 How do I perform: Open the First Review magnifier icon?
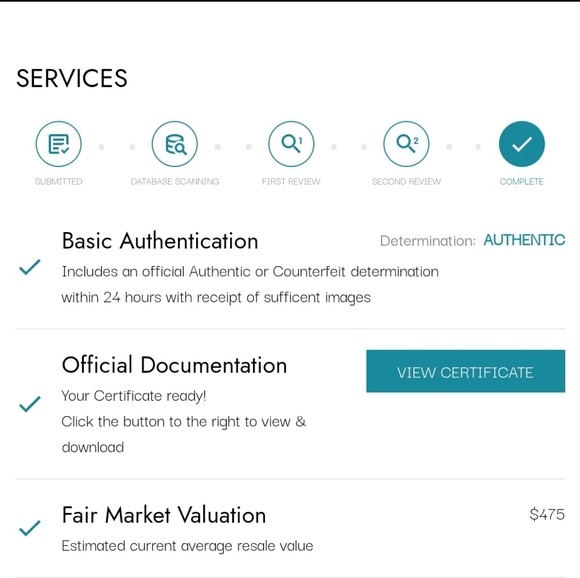(x=291, y=144)
